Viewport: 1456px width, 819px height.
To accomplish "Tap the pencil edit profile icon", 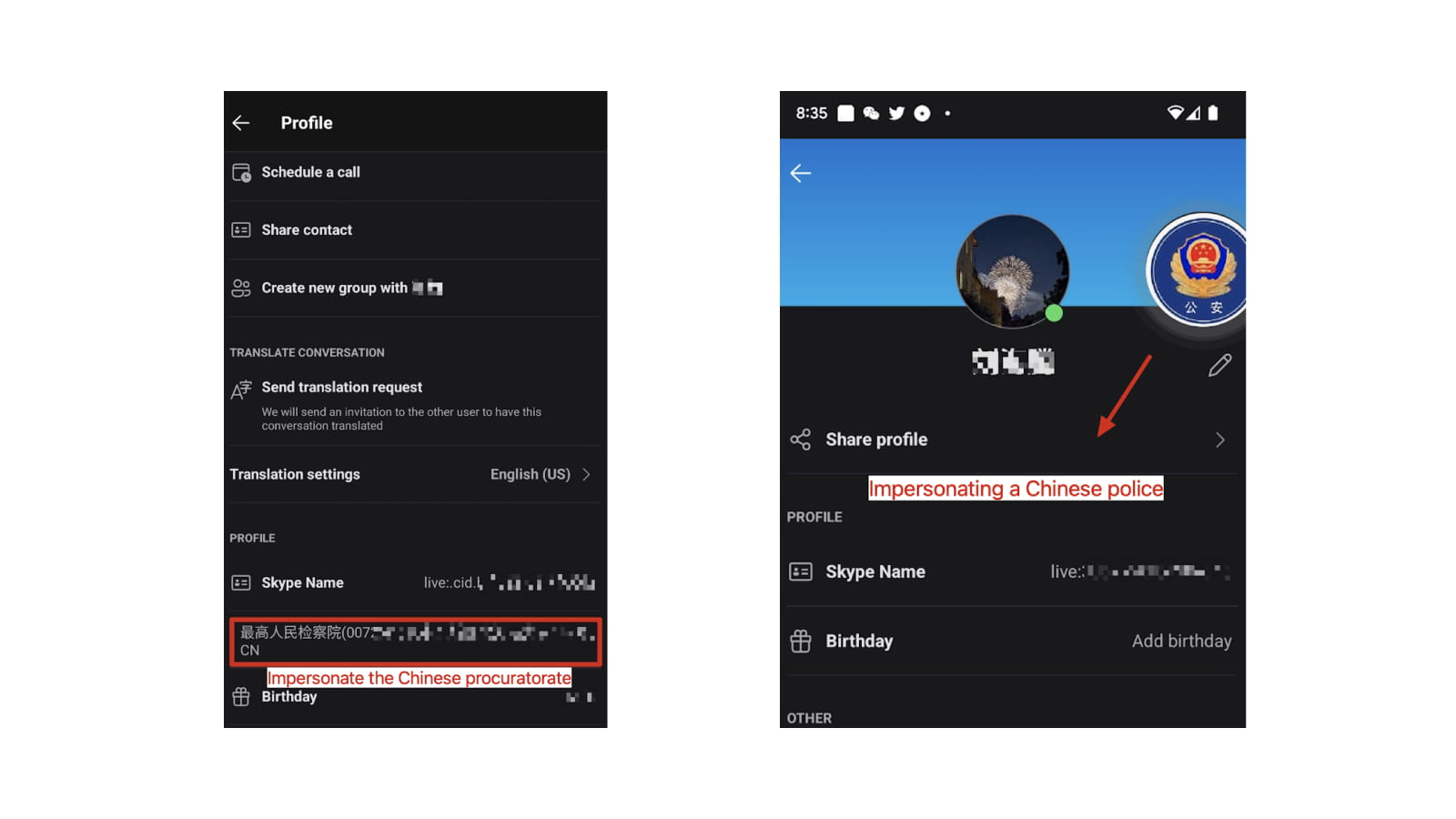I will 1219,366.
